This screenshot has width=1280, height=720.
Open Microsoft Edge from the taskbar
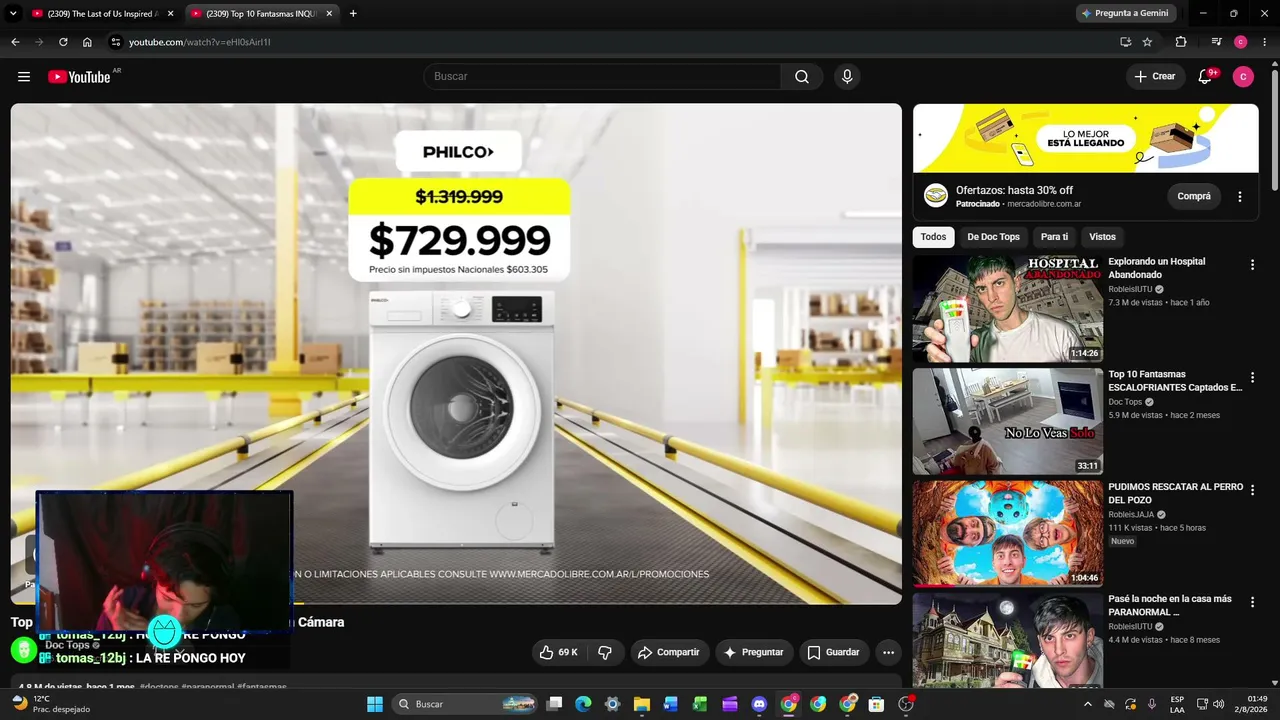tap(583, 704)
